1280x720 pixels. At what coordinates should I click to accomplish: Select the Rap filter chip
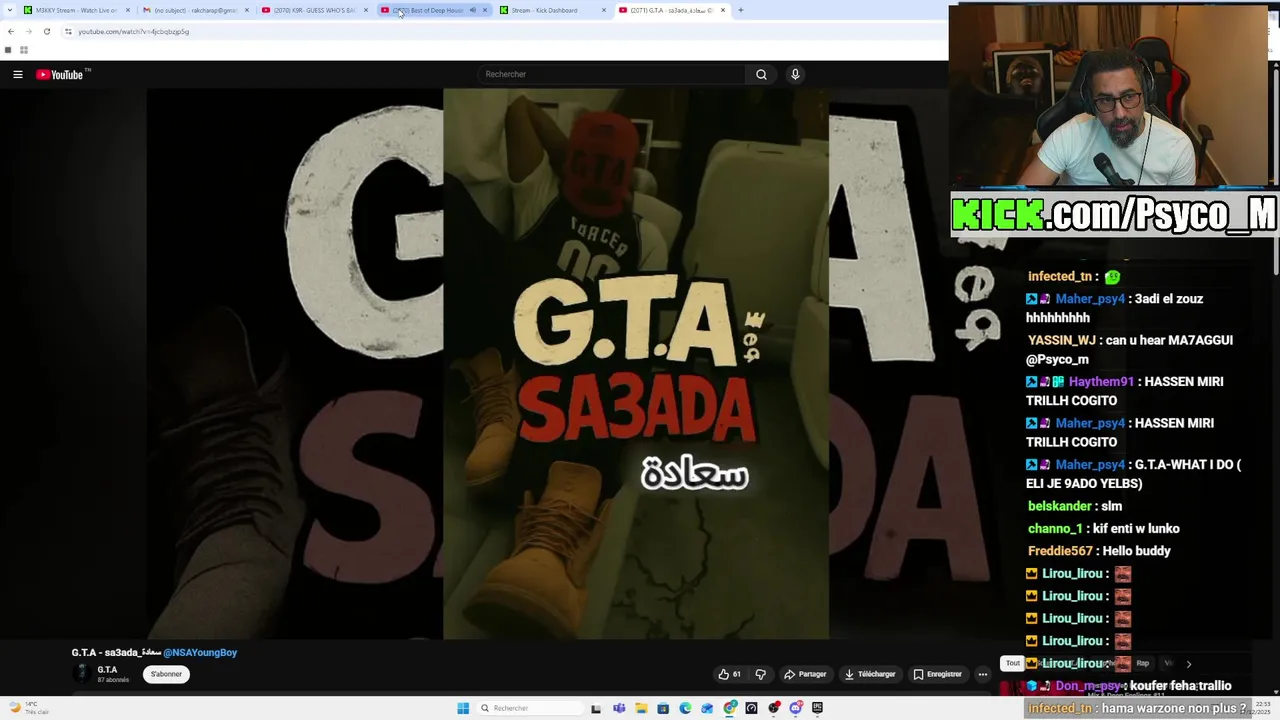click(1143, 663)
